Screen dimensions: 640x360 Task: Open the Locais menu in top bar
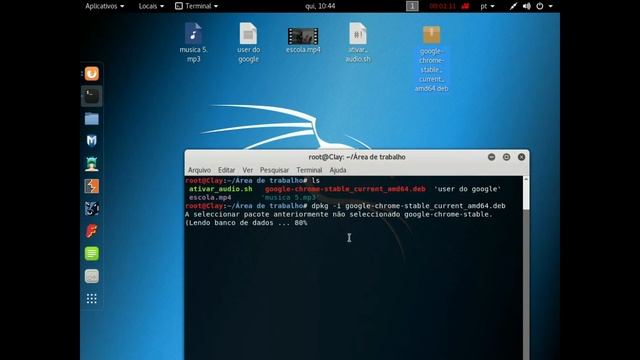pyautogui.click(x=151, y=6)
